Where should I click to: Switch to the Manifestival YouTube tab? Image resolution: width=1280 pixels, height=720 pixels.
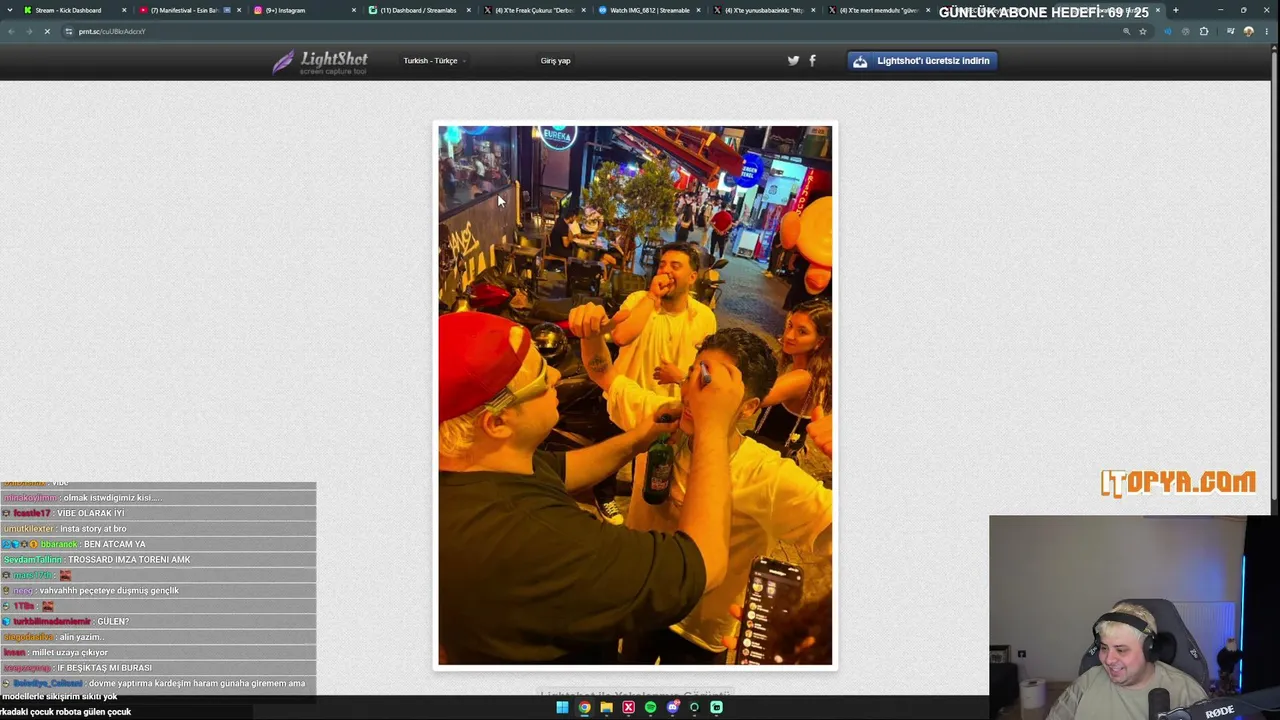pyautogui.click(x=190, y=10)
